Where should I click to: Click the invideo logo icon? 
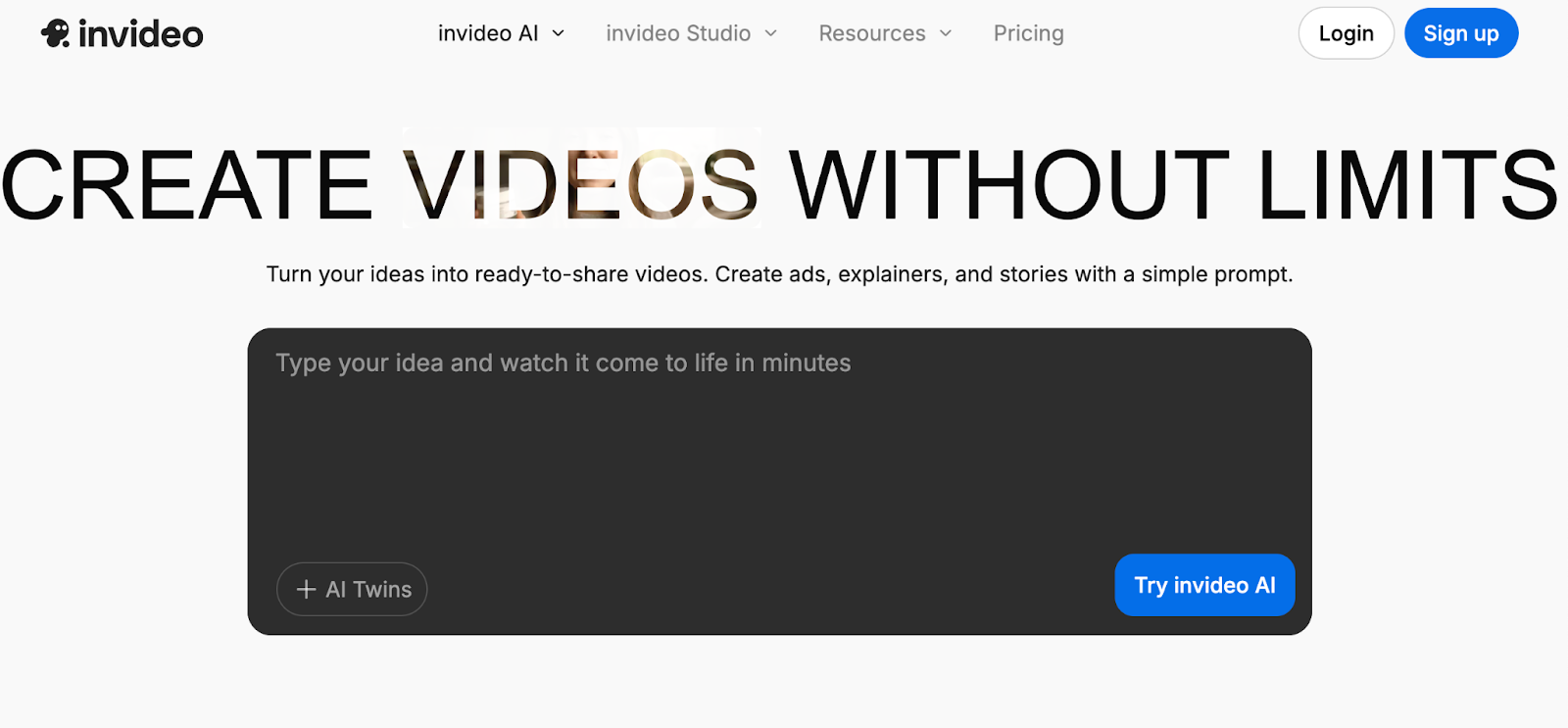pos(56,33)
